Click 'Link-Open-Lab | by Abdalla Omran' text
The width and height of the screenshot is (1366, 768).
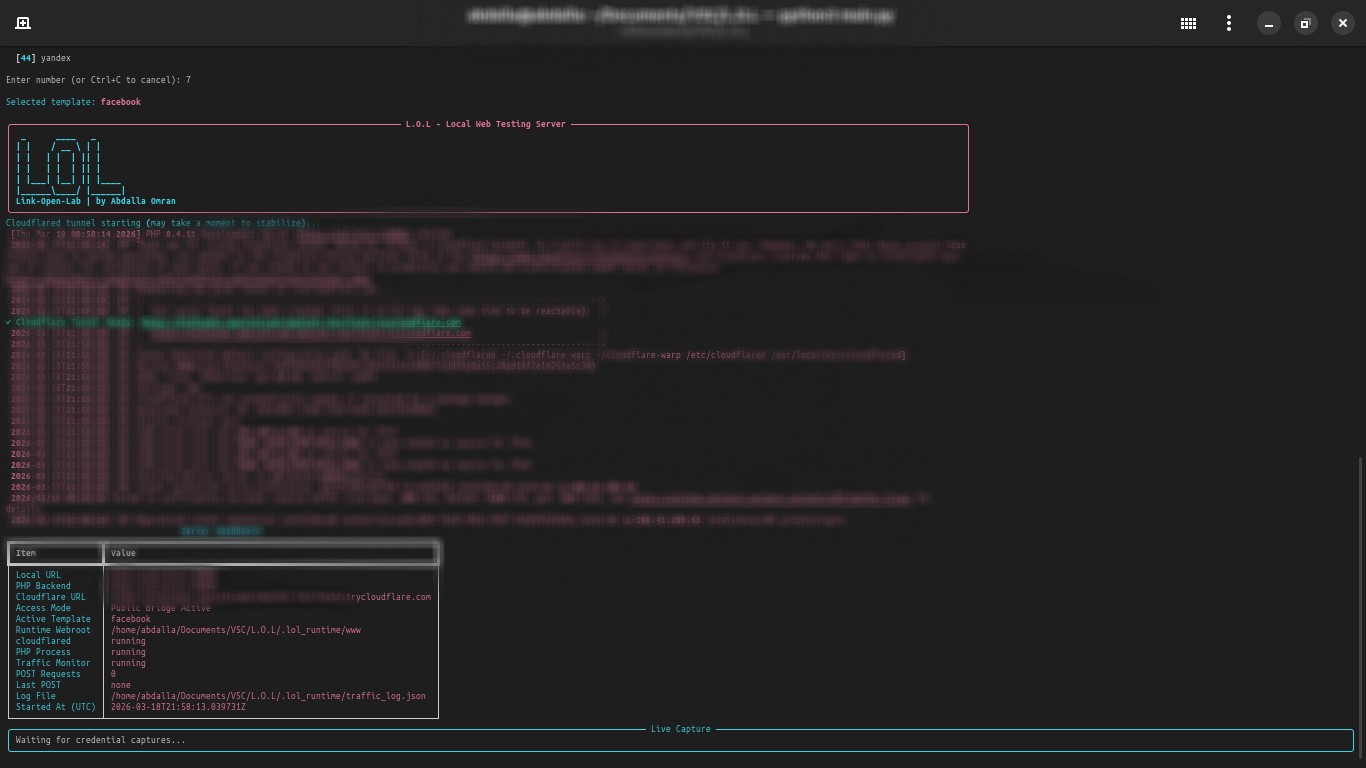pyautogui.click(x=95, y=201)
